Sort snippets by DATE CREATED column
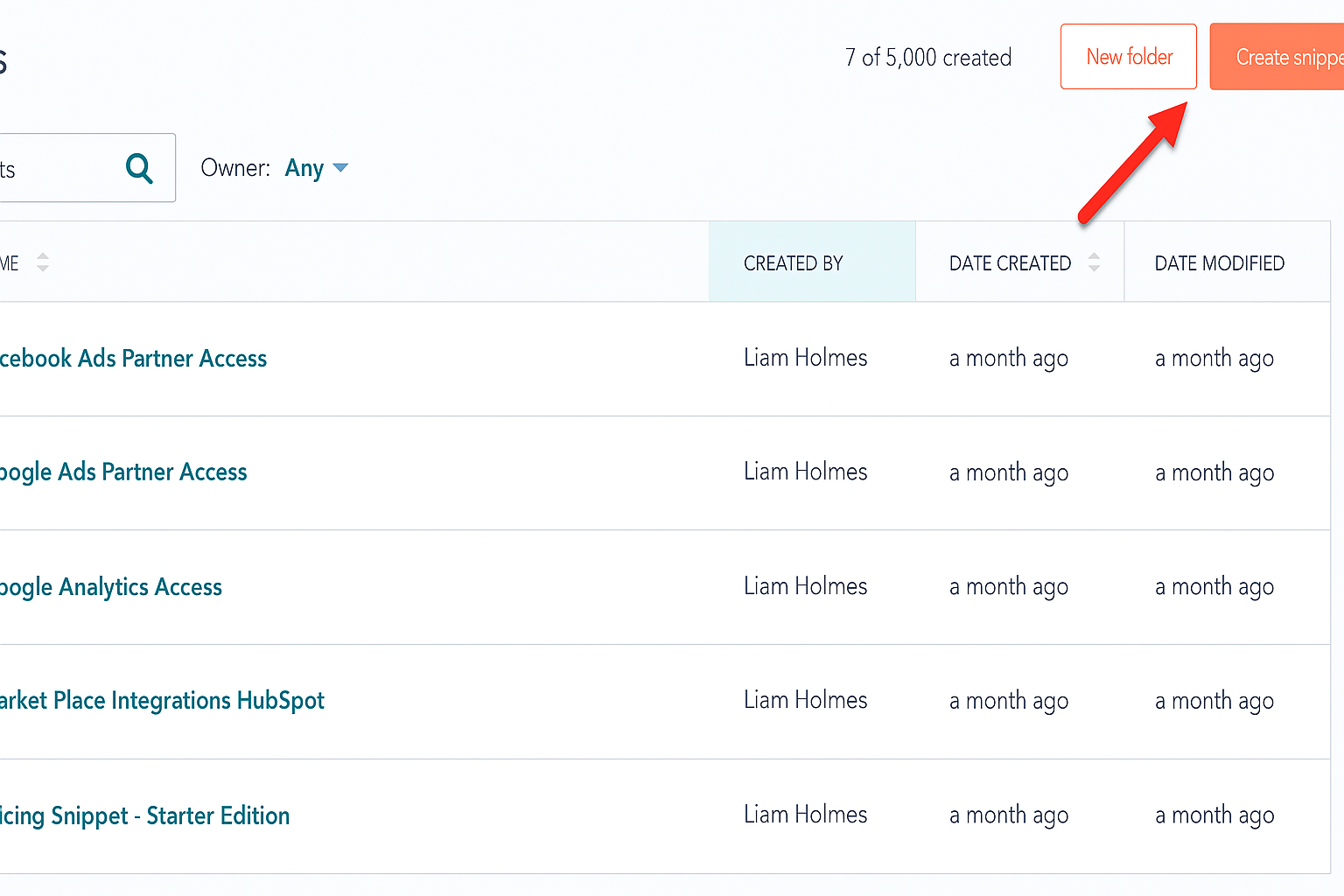The height and width of the screenshot is (896, 1344). (1011, 262)
